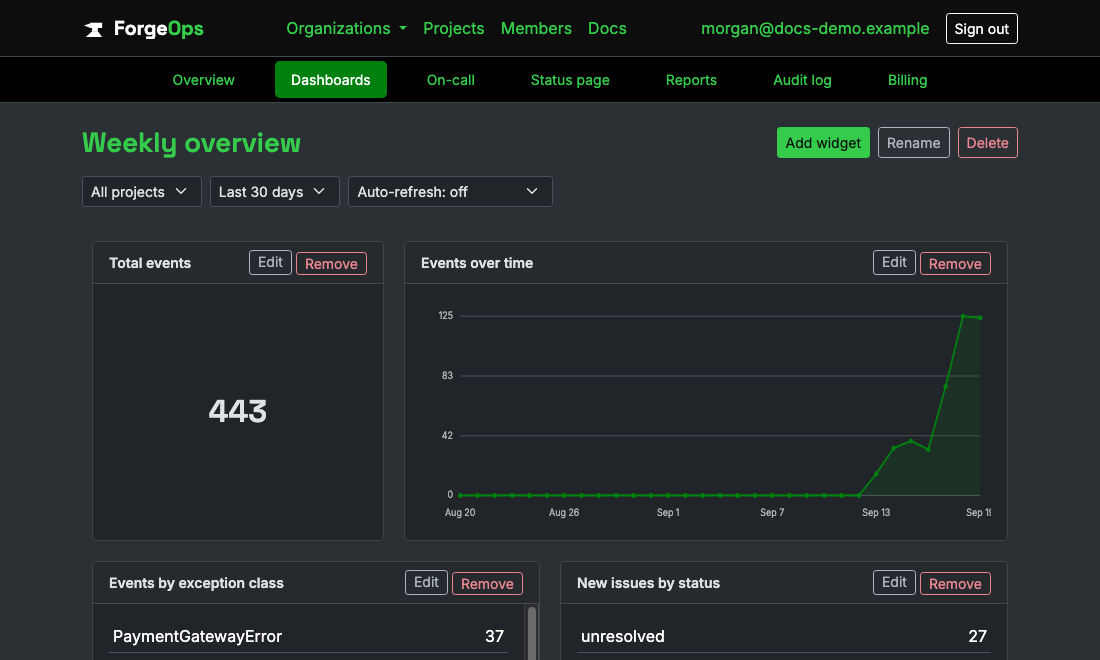Viewport: 1100px width, 660px height.
Task: Click the Weekly overview heading
Action: (x=191, y=143)
